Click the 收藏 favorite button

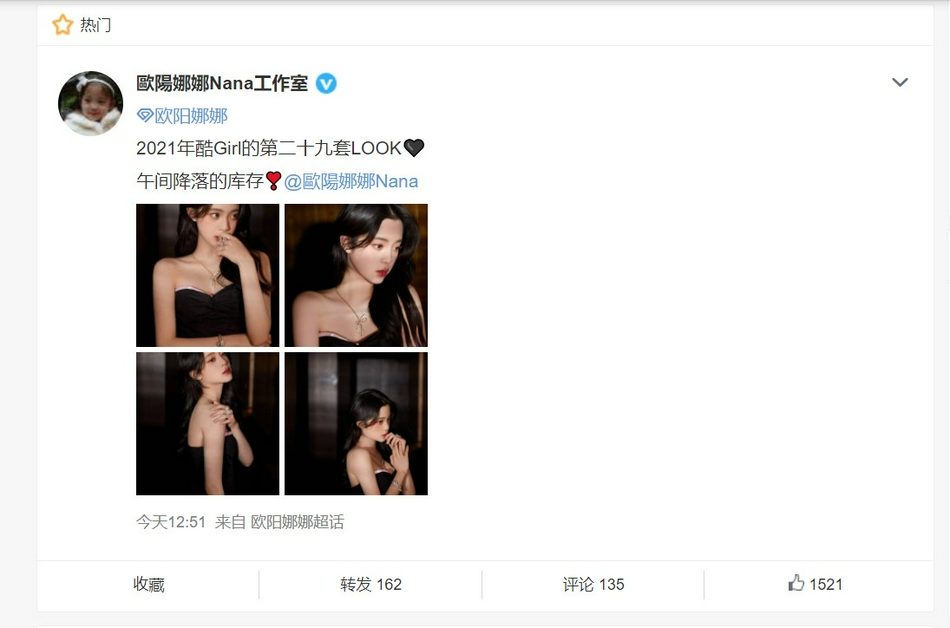point(148,584)
